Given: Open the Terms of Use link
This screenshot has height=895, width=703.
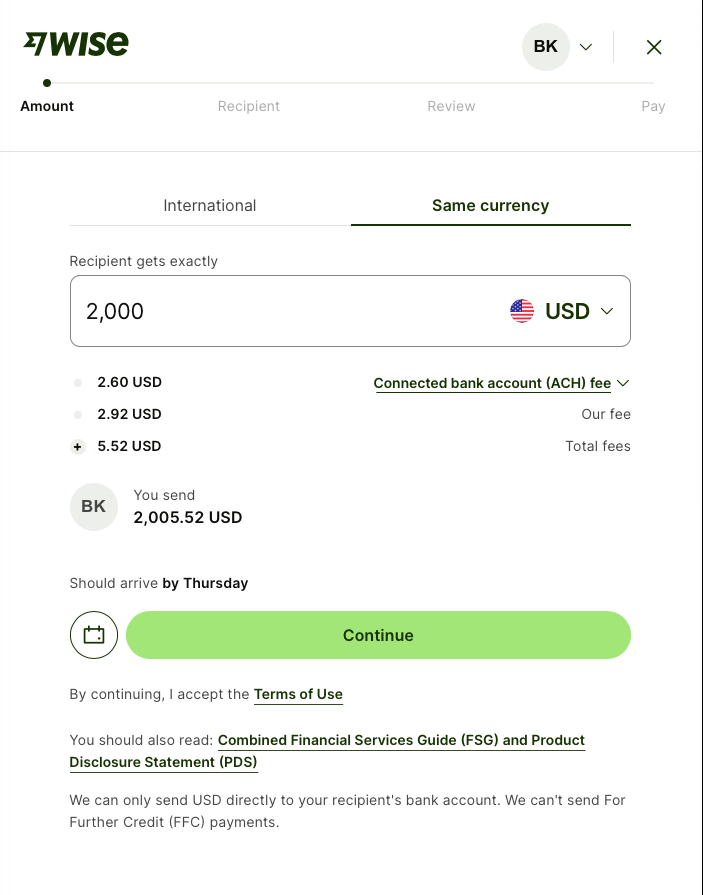Looking at the screenshot, I should point(298,694).
